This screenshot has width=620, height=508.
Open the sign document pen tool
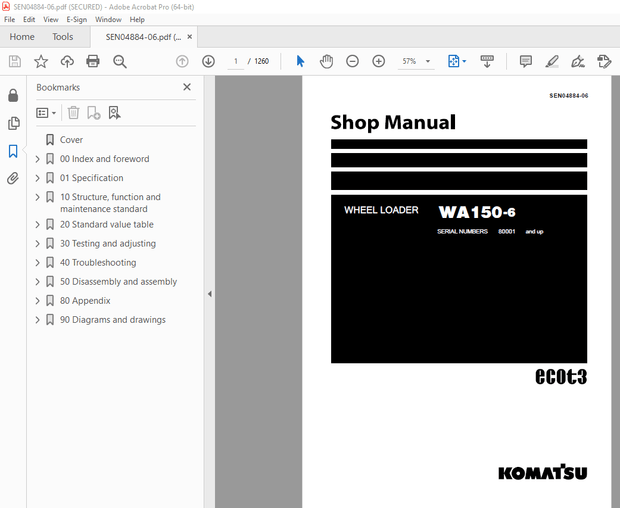[578, 61]
